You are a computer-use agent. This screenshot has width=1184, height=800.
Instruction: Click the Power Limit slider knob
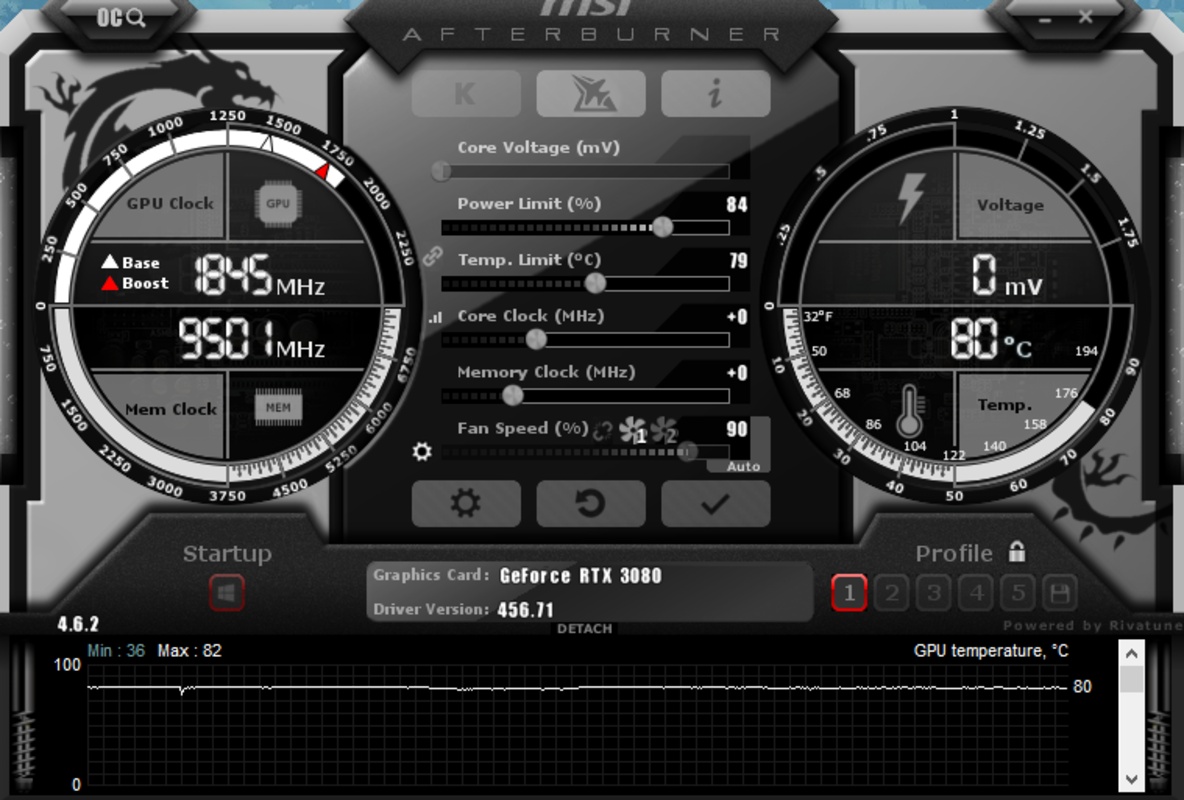point(662,227)
